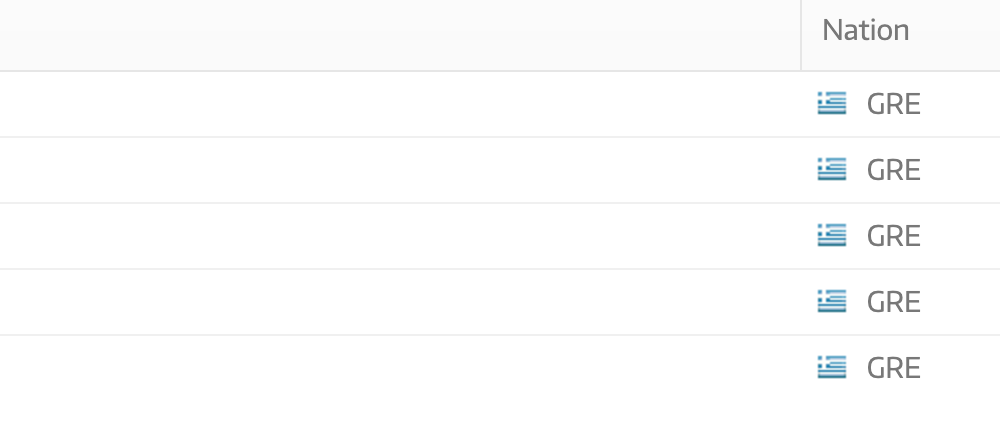Click the GRE nation code in the second row
Screen dimensions: 1000x422
[x=893, y=170]
